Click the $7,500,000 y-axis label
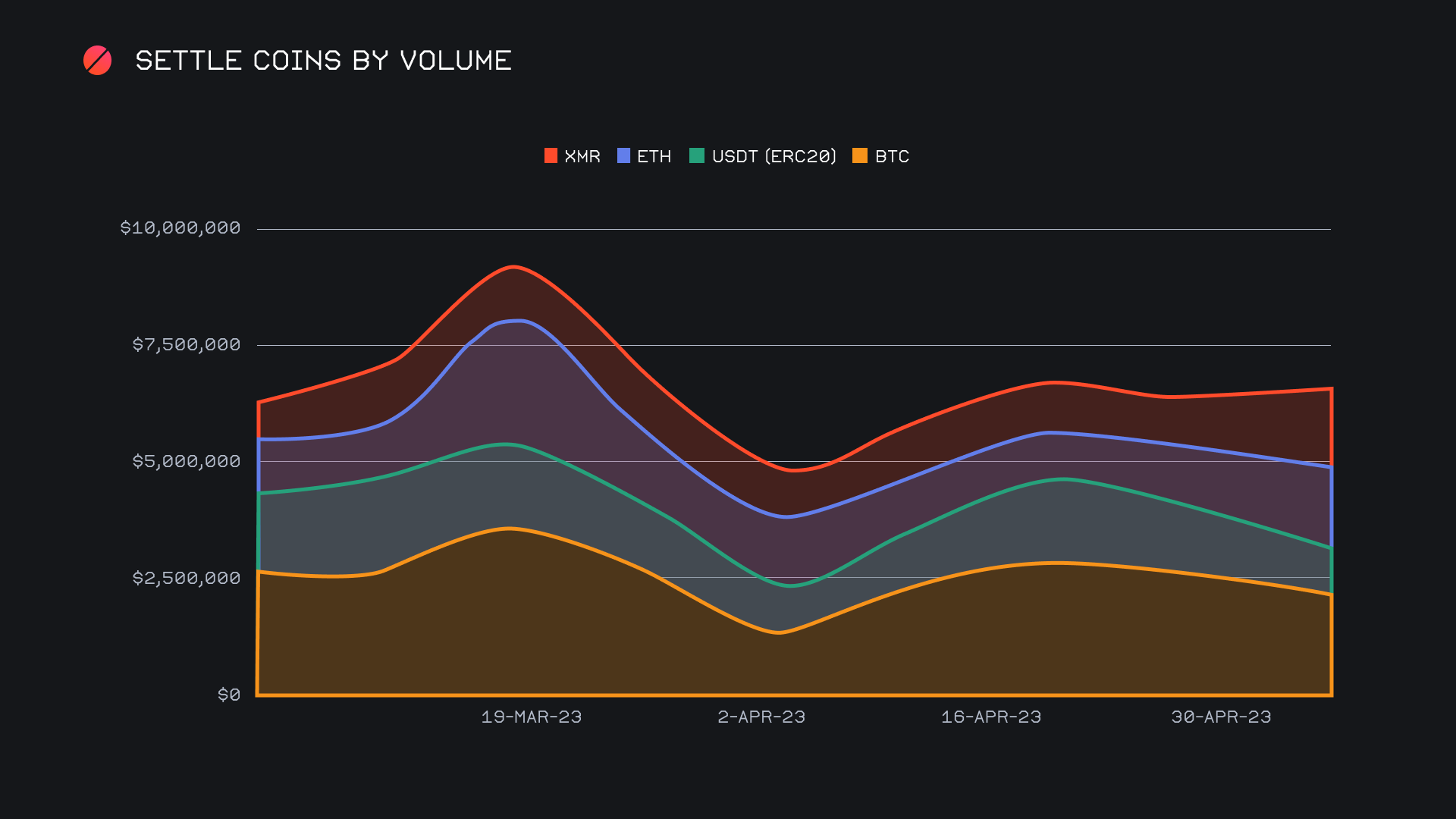 click(187, 345)
